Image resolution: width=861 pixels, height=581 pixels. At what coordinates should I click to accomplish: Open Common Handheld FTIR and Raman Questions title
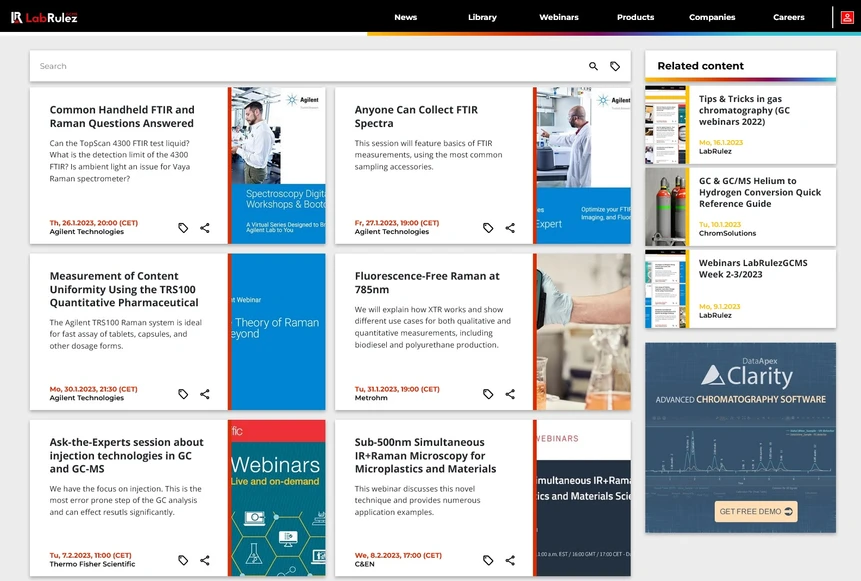click(122, 116)
